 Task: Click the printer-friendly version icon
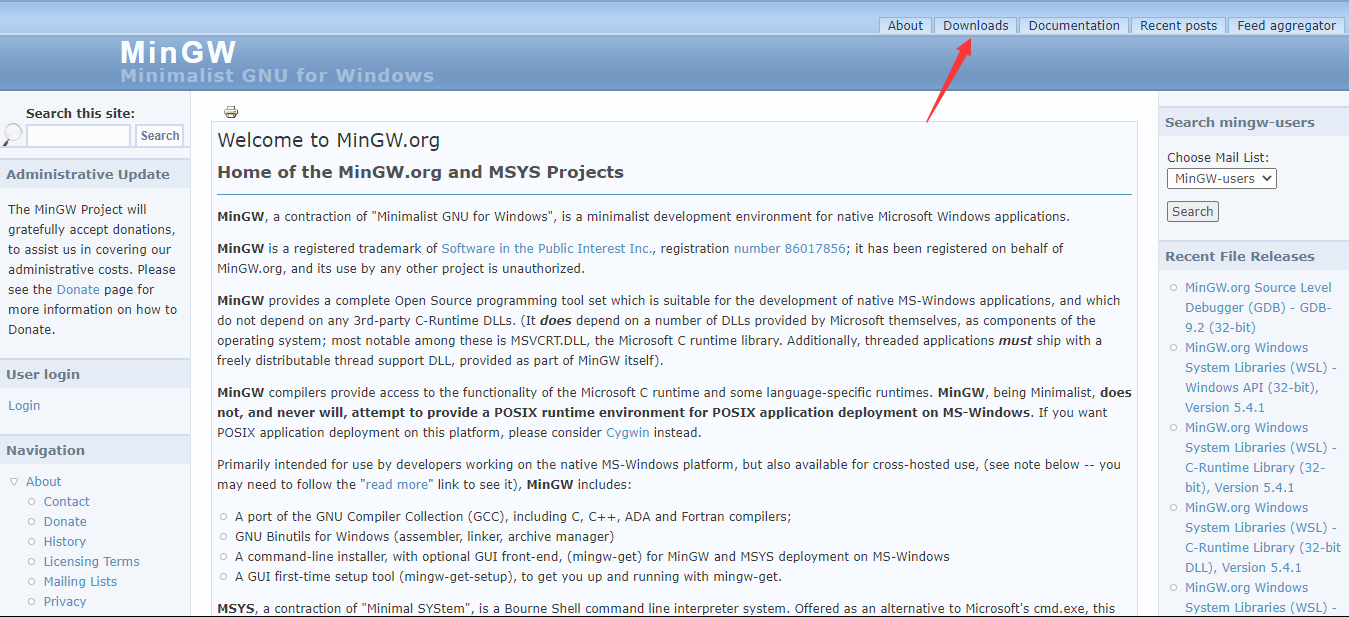(231, 112)
